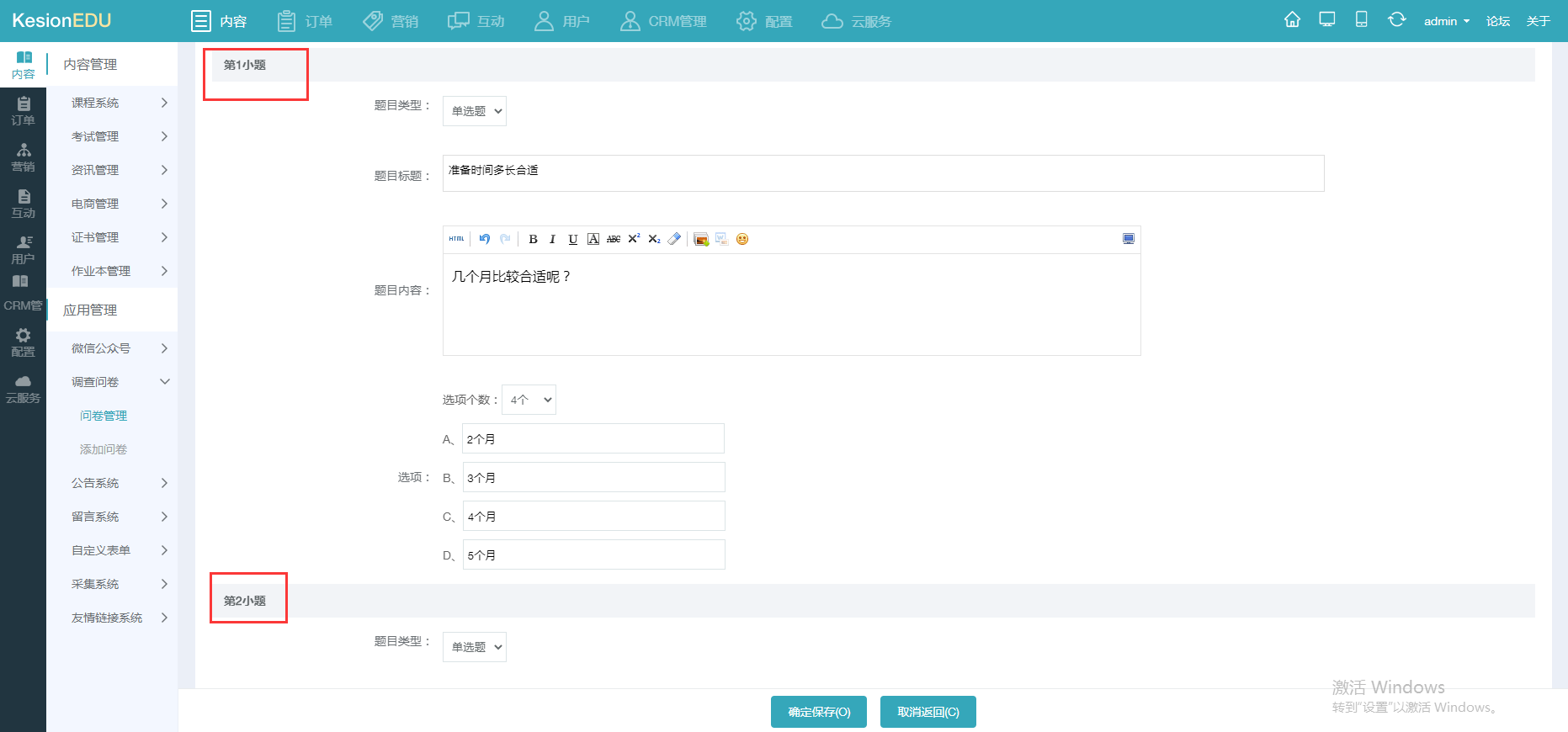Click option A input with 2个月

click(x=593, y=438)
